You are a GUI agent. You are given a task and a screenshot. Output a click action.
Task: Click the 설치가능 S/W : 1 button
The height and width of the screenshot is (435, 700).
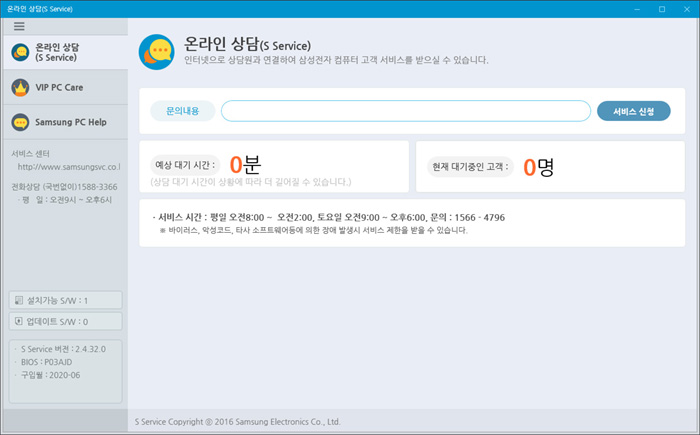click(66, 300)
